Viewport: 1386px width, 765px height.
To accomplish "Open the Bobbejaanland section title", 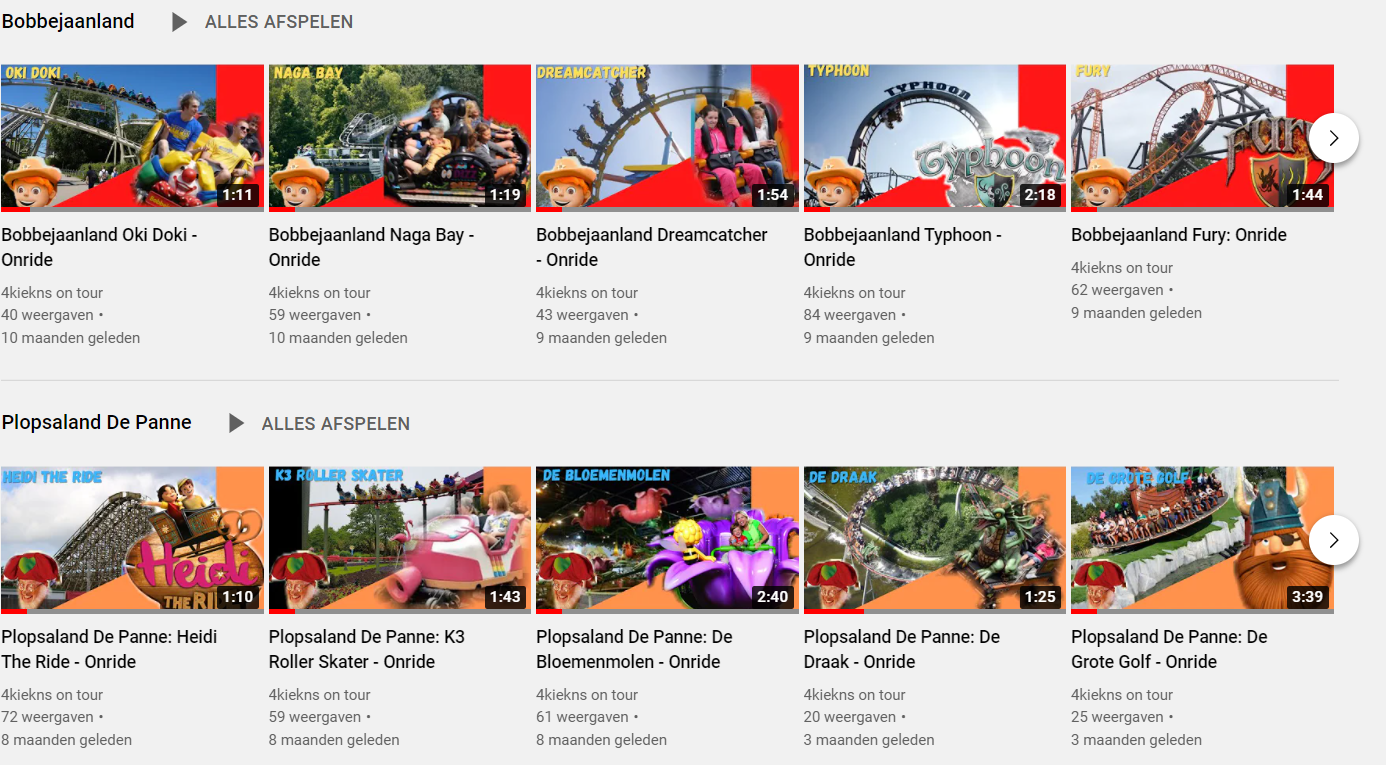I will [x=68, y=21].
